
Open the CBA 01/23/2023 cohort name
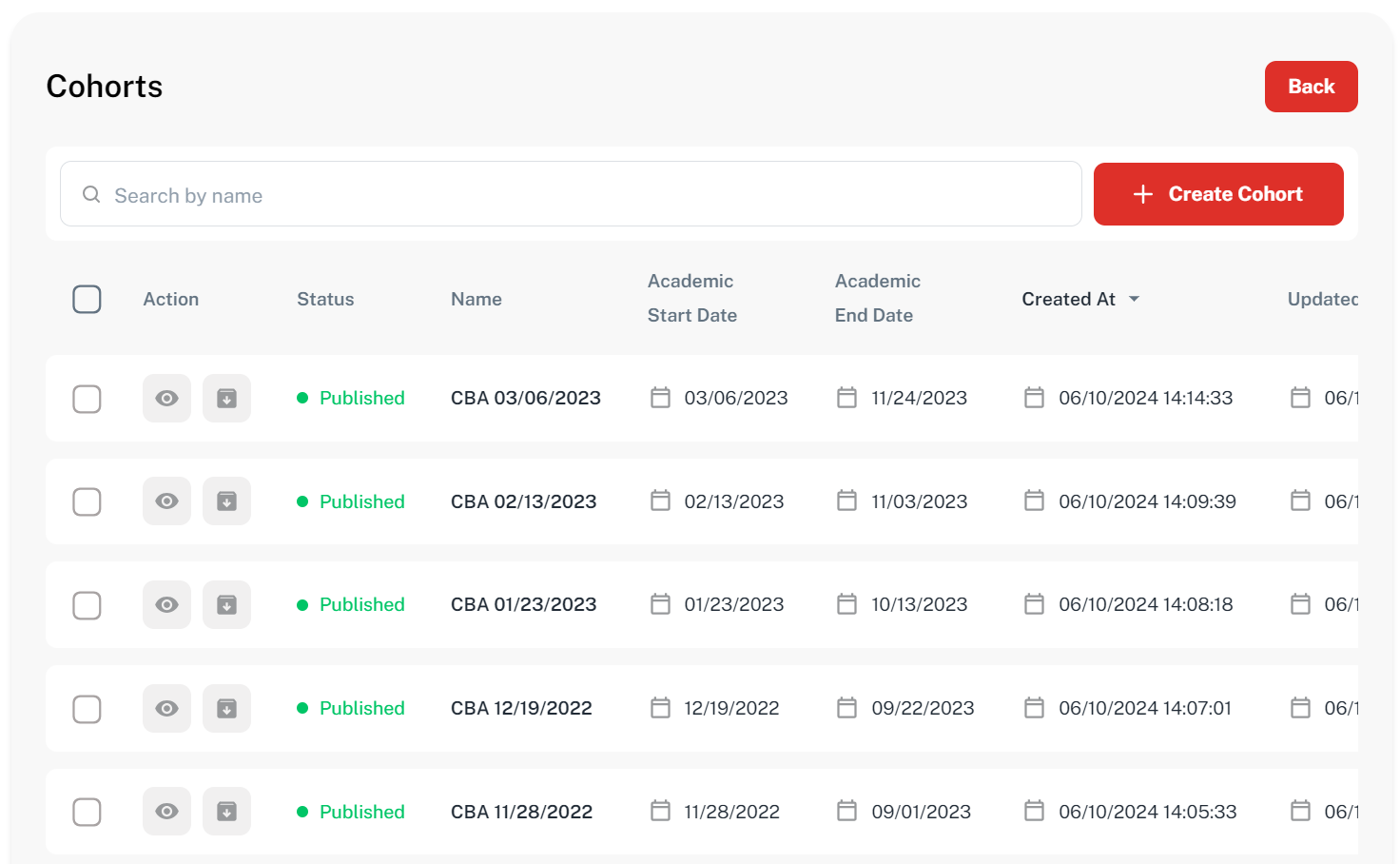click(523, 605)
